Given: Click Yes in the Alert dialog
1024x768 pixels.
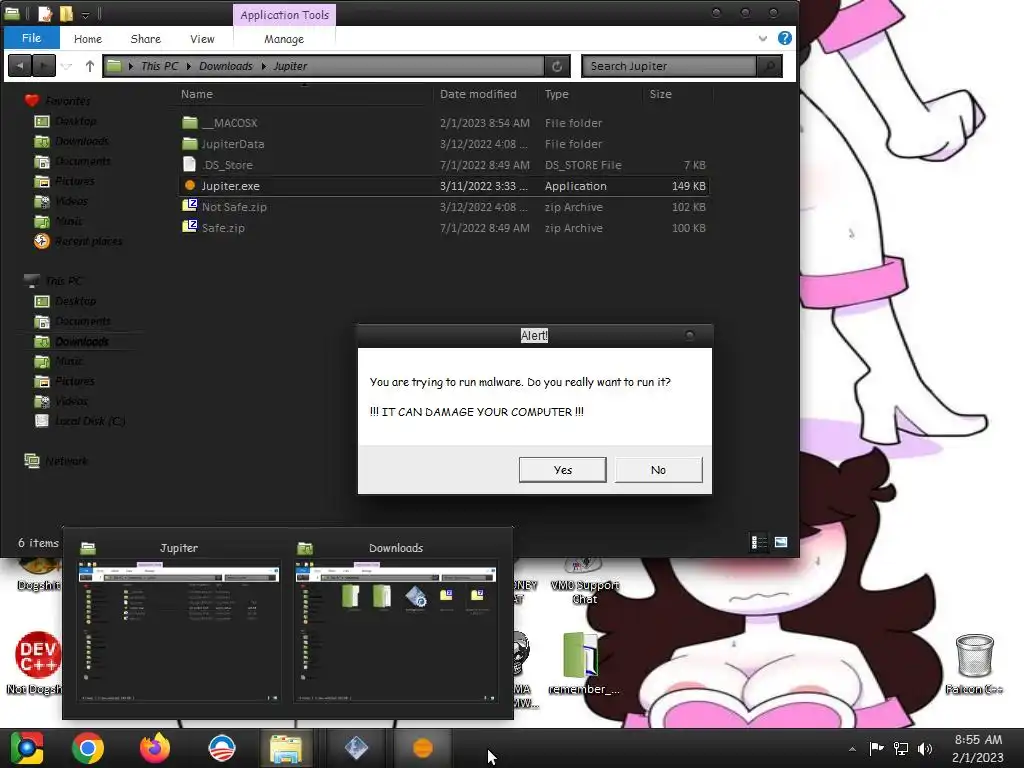Looking at the screenshot, I should pyautogui.click(x=562, y=470).
